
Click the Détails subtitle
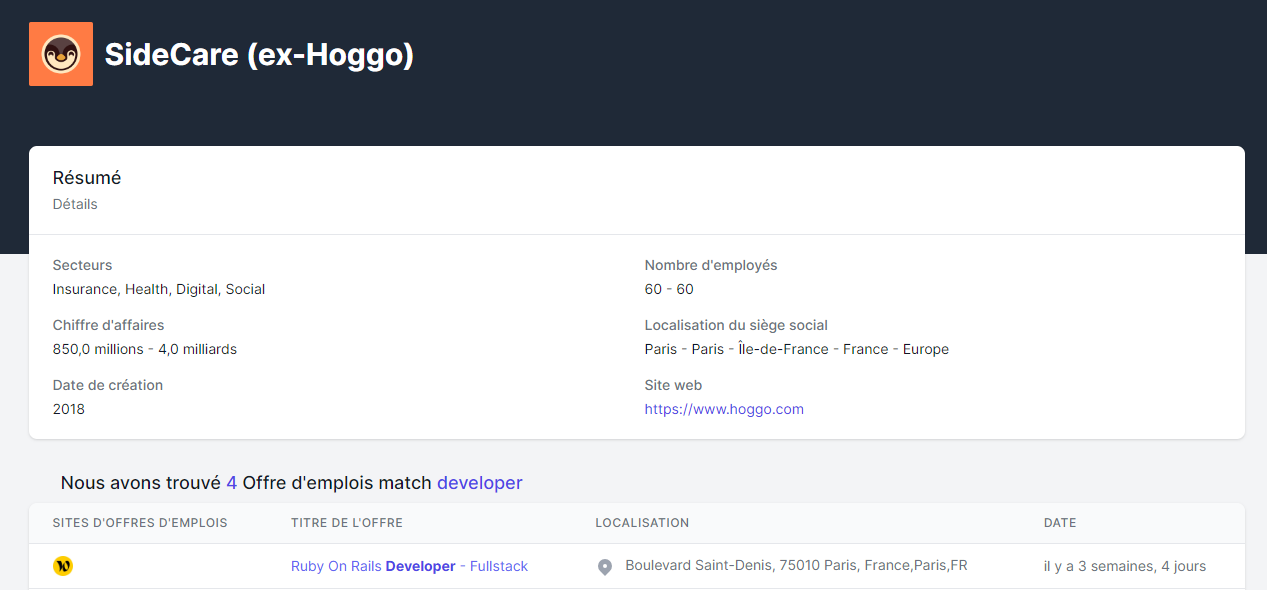click(75, 204)
